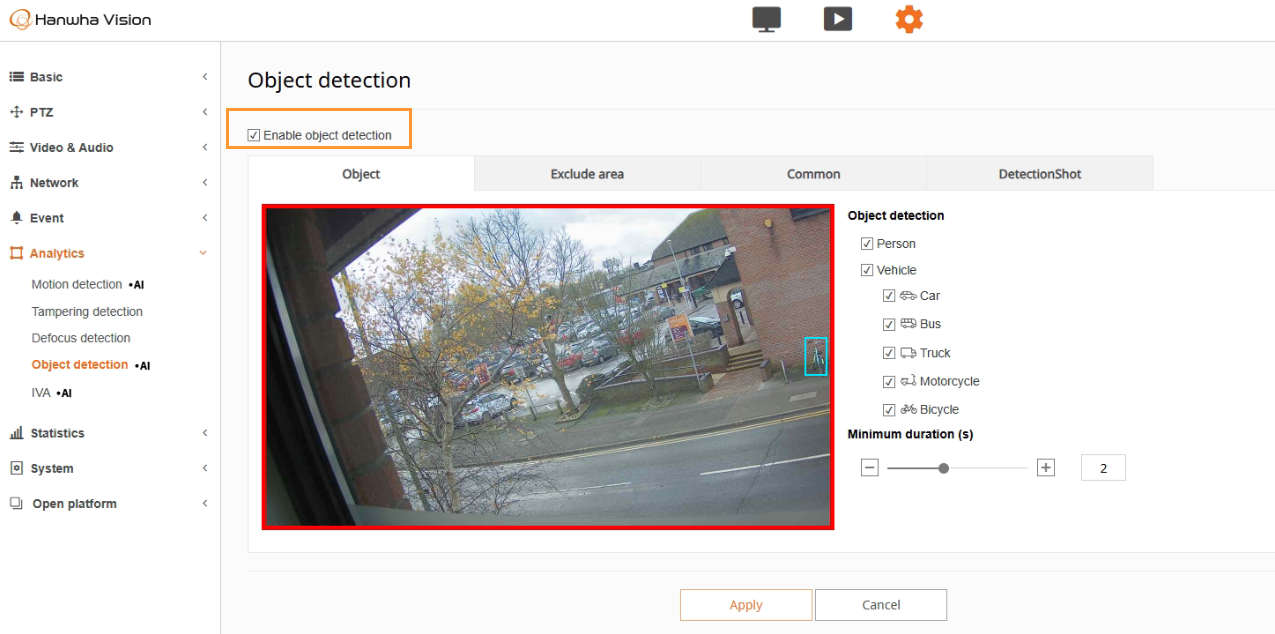This screenshot has width=1275, height=634.
Task: Click the Network icon in sidebar
Action: click(16, 183)
